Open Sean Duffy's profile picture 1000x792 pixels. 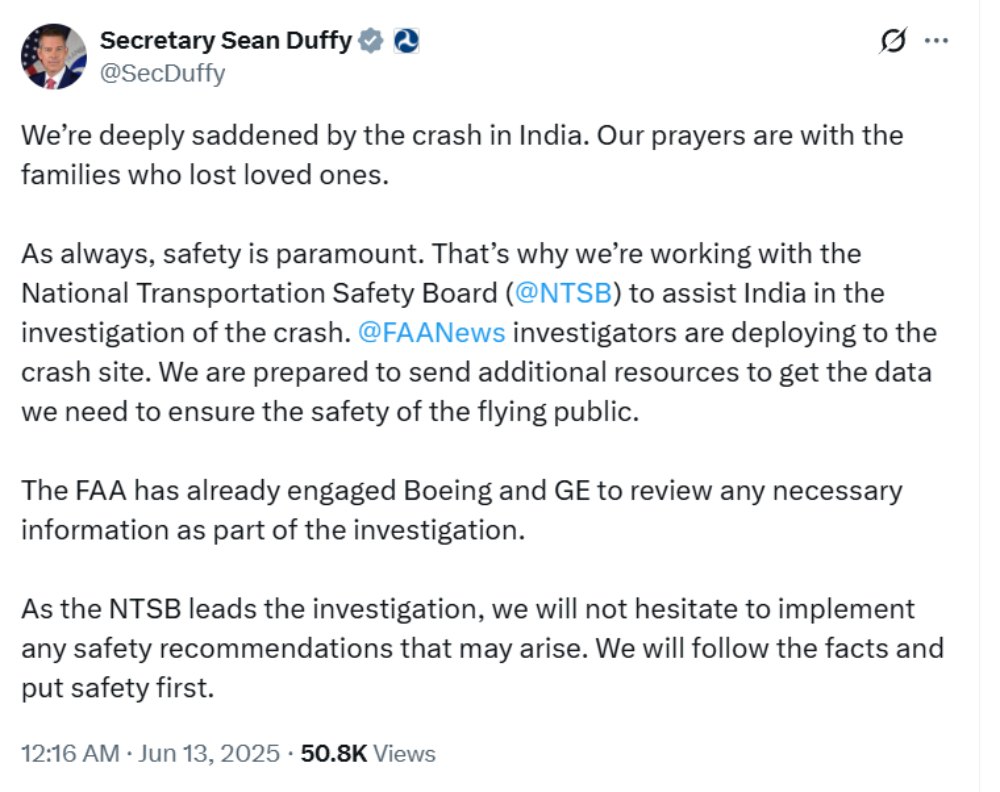pos(54,57)
